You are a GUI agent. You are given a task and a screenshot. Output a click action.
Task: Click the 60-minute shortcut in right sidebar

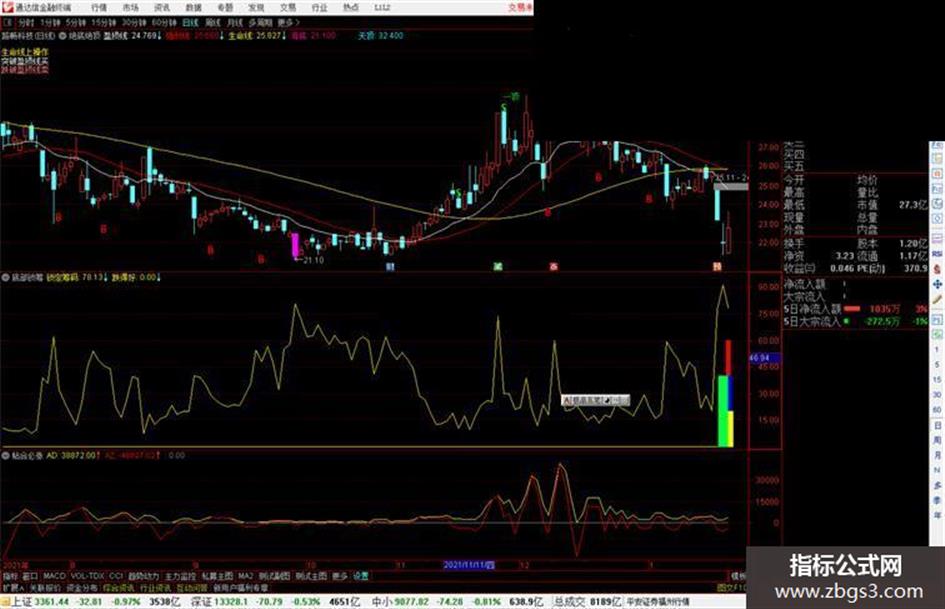(x=937, y=409)
